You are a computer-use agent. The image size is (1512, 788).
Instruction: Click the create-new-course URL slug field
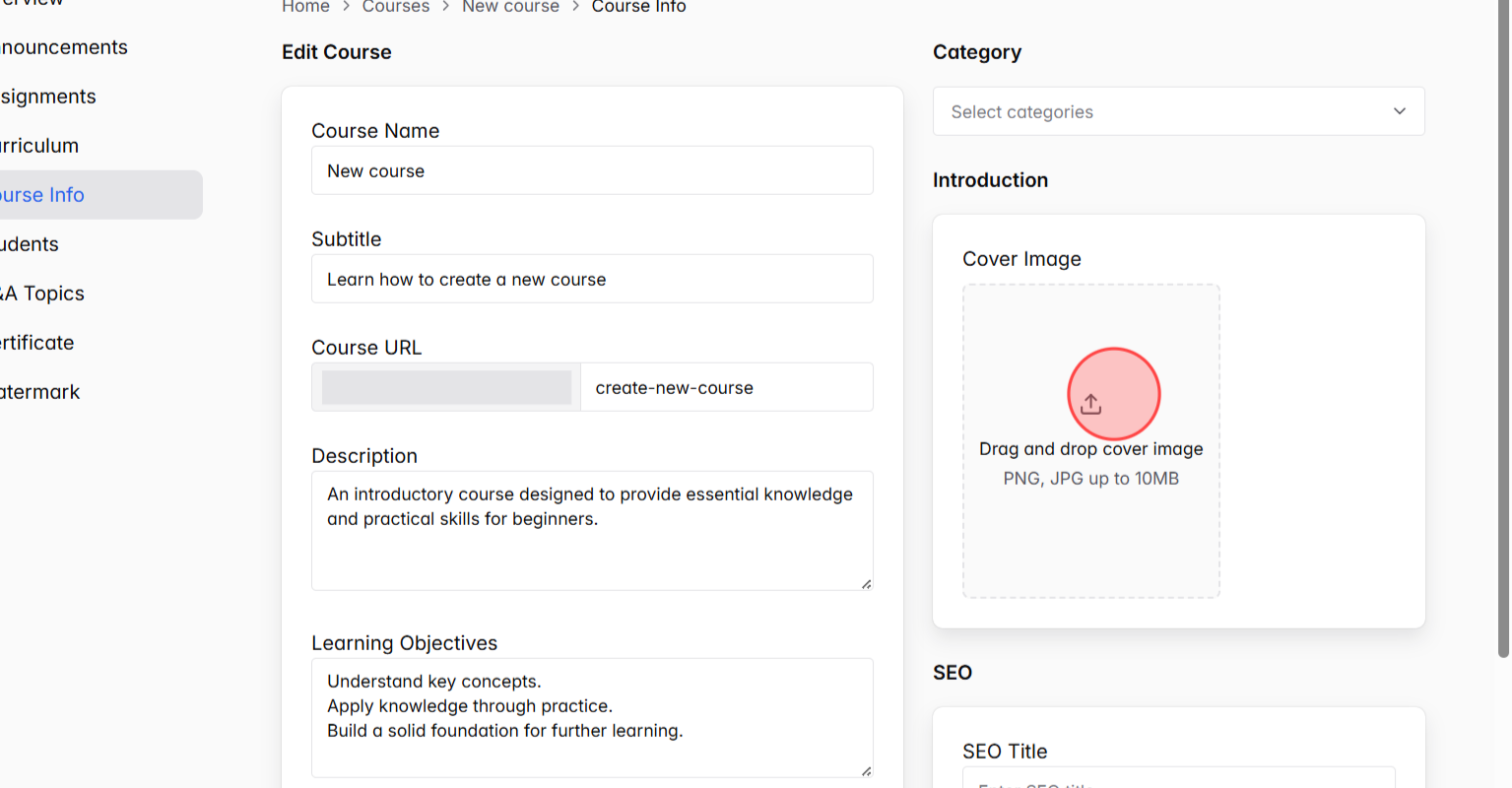(x=726, y=387)
